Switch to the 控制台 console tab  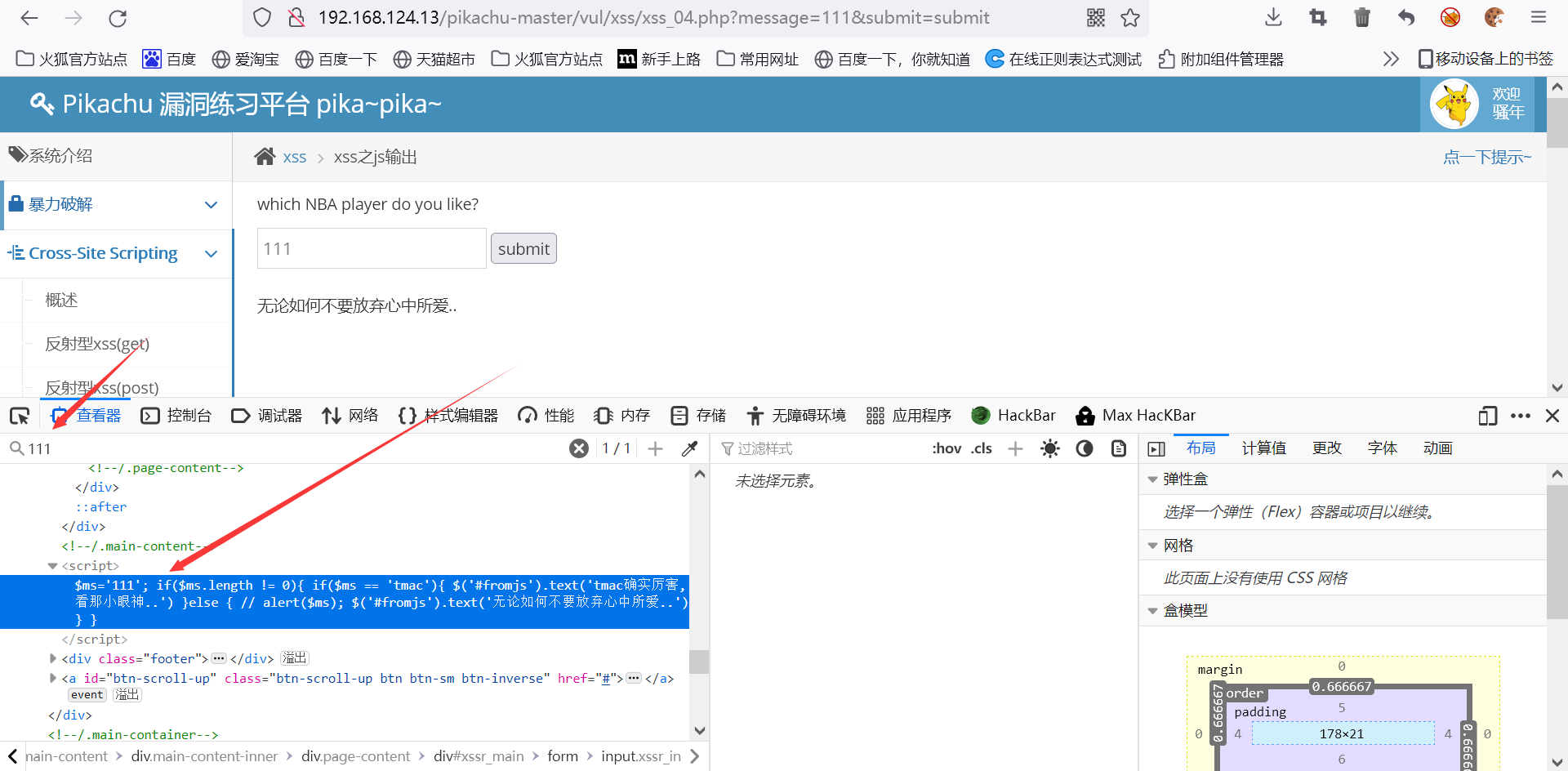click(176, 415)
